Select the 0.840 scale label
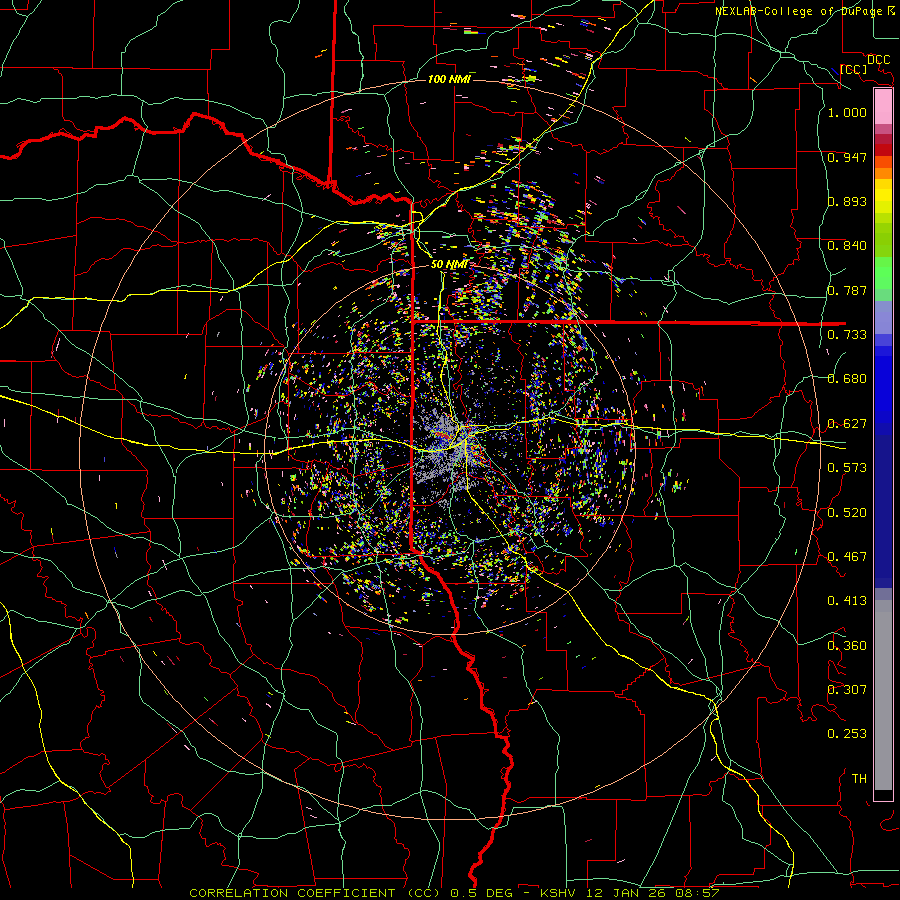 [x=847, y=246]
